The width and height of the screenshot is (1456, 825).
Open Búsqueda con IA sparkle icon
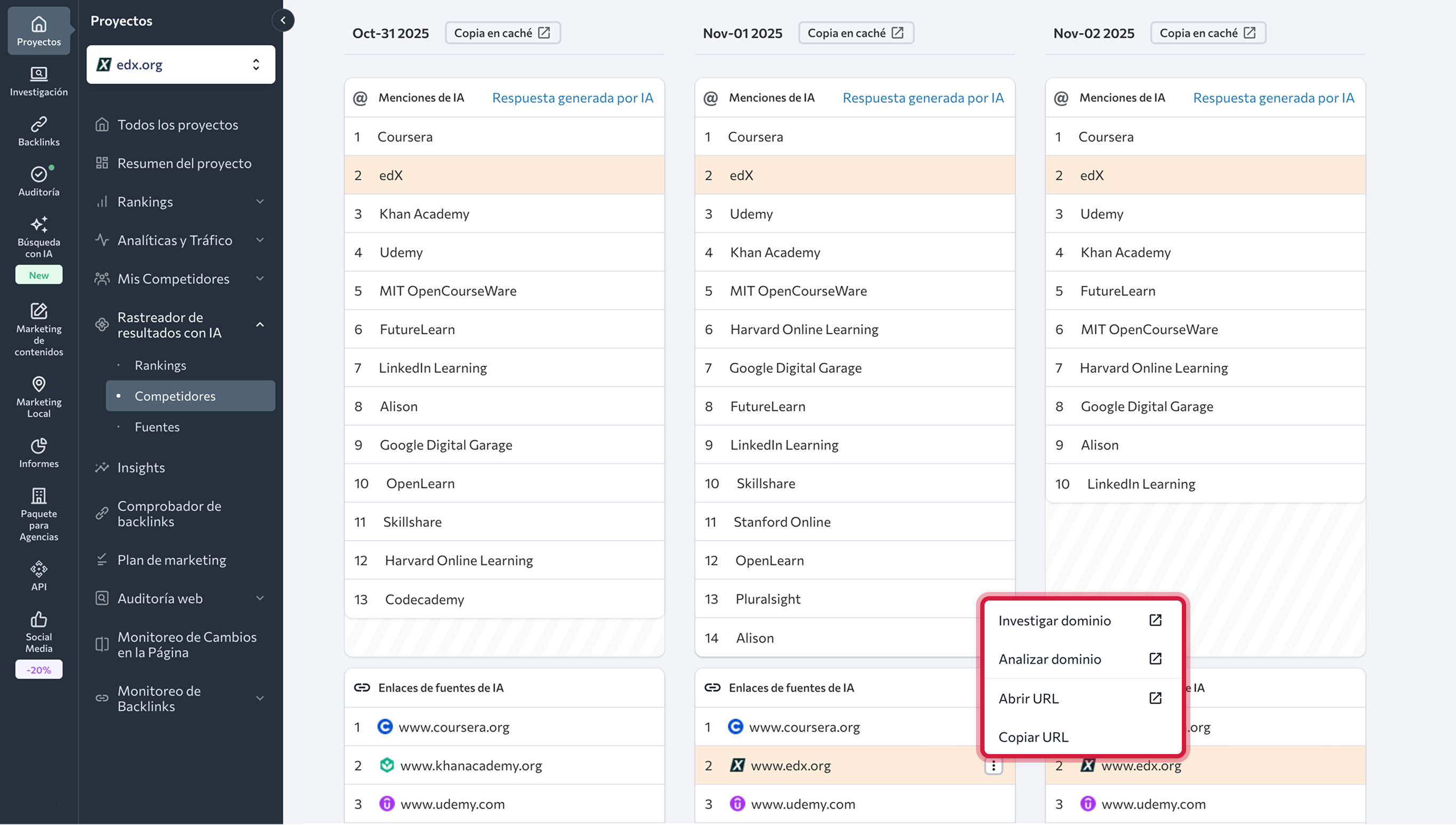click(x=38, y=225)
